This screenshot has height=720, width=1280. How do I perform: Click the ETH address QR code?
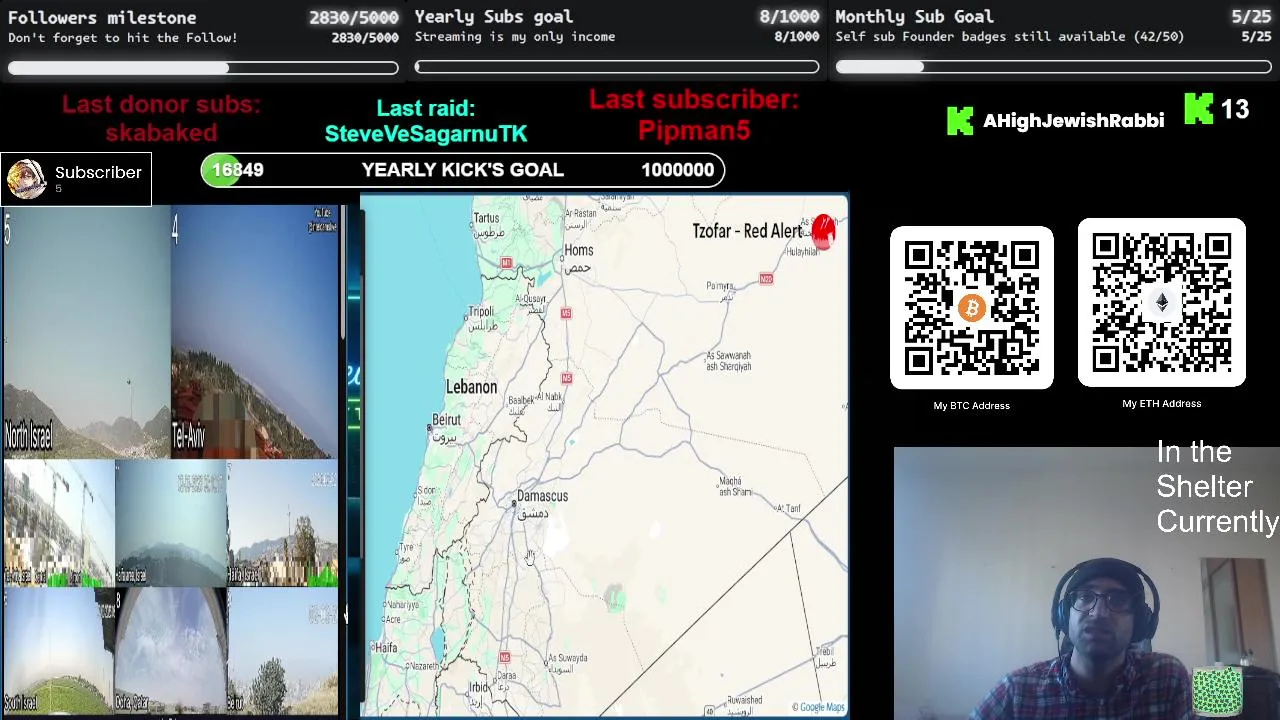point(1161,303)
